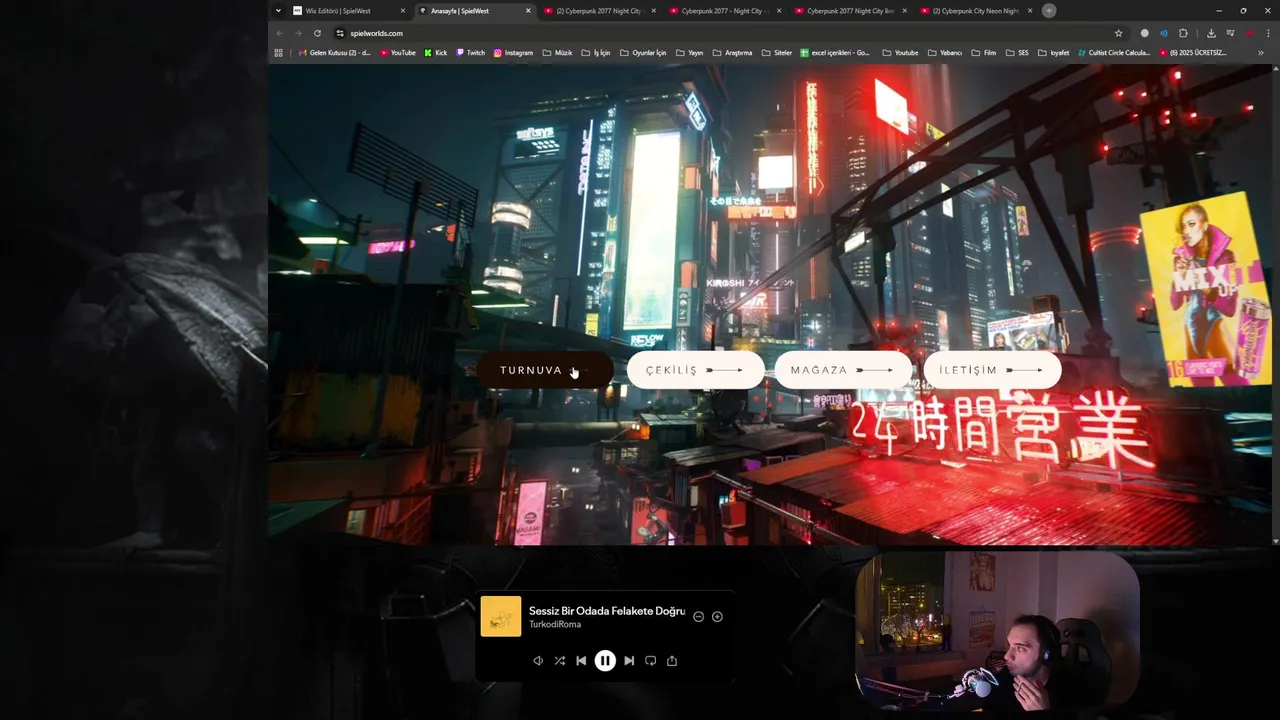Expand the Araştırma bookmark folder

coord(732,53)
